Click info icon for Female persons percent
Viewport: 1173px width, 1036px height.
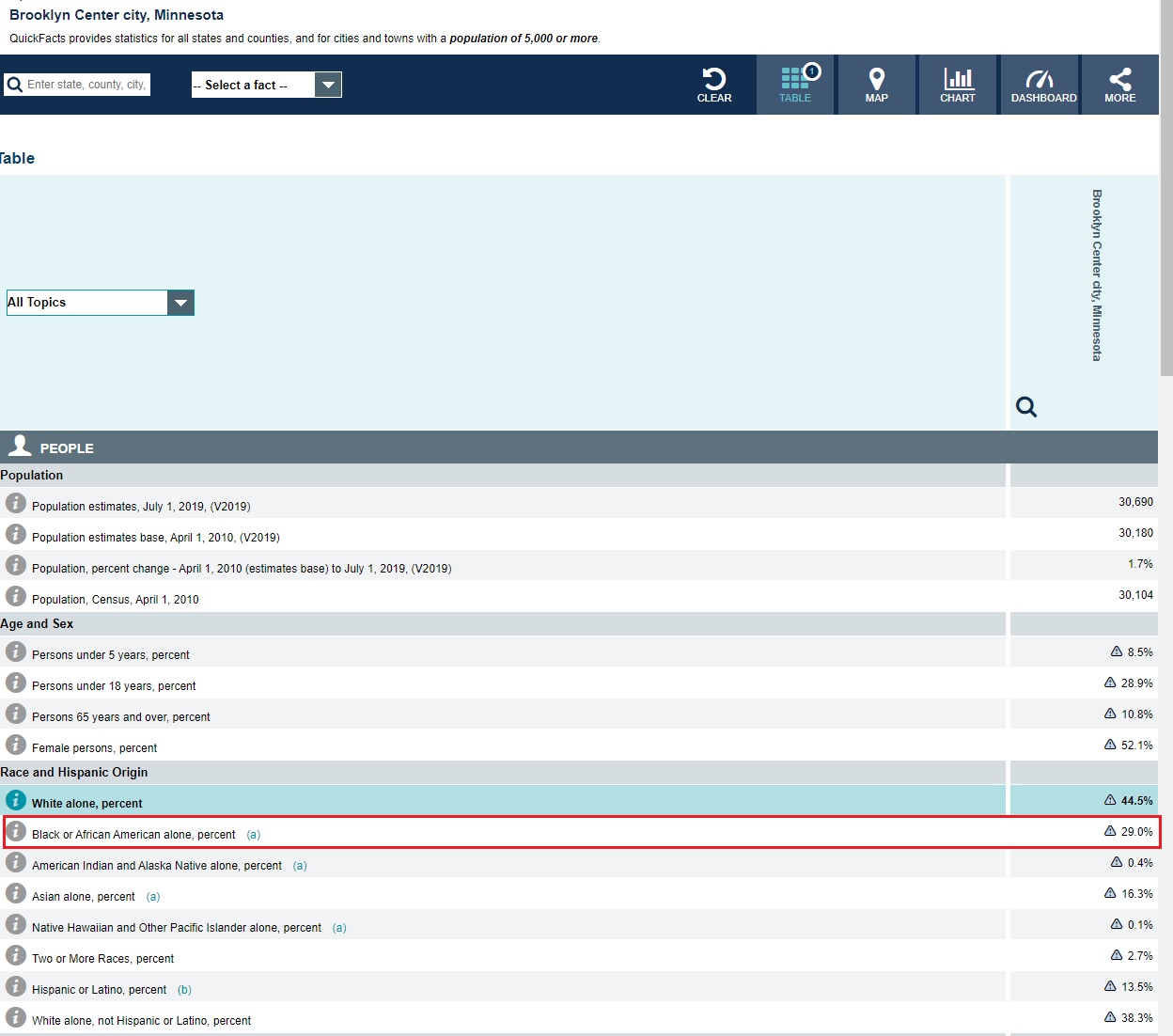tap(16, 745)
